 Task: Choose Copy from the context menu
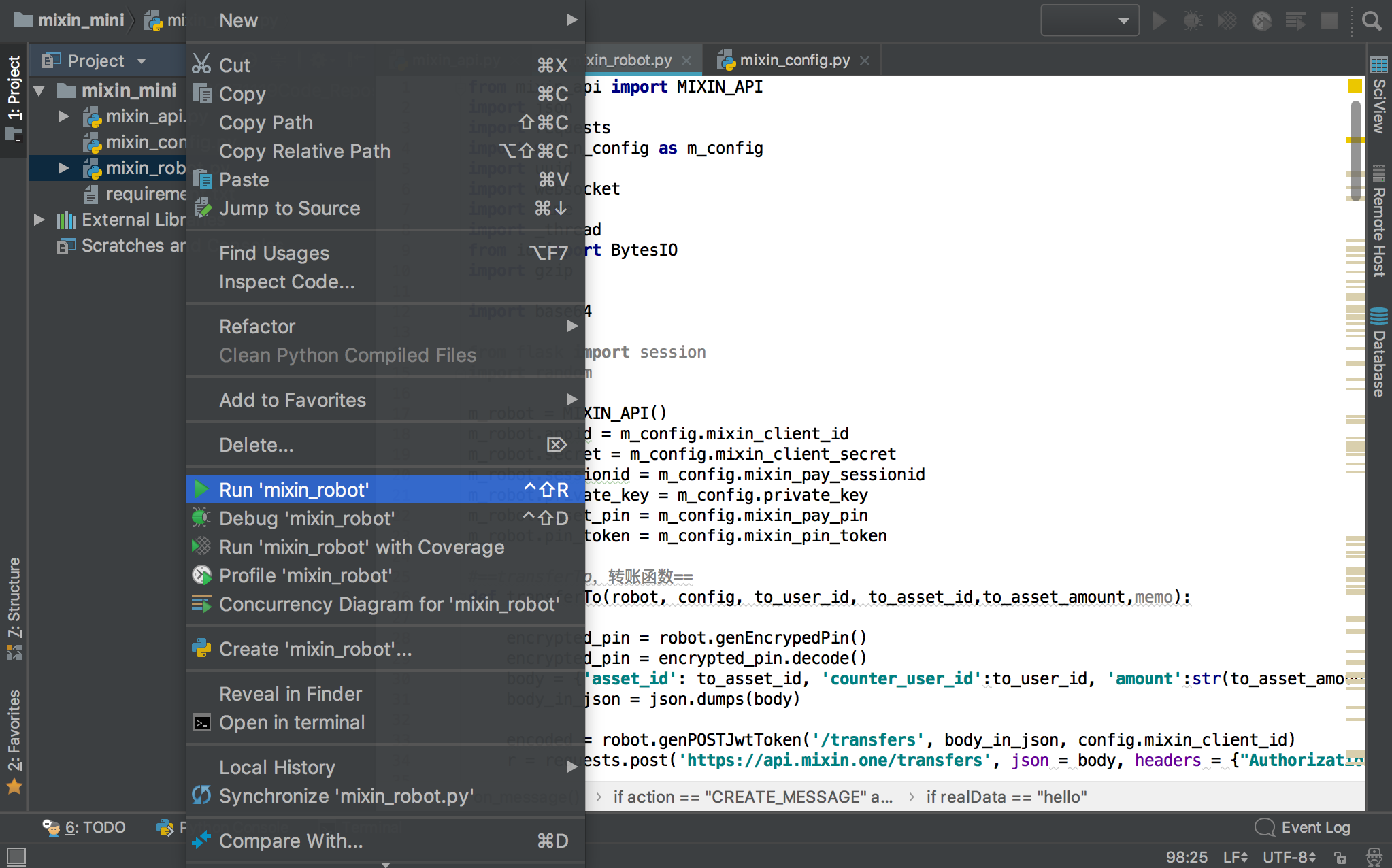[386, 93]
